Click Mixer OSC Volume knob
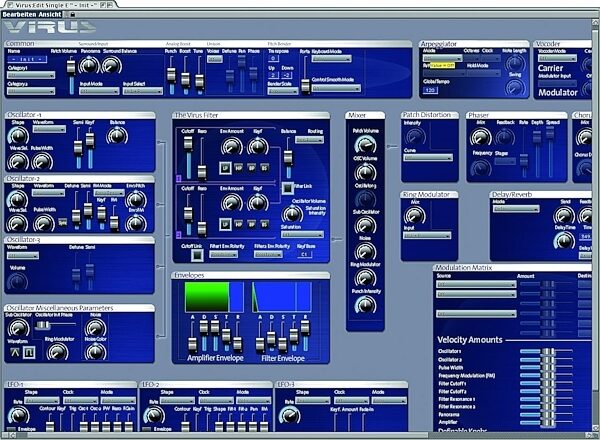 pos(365,172)
